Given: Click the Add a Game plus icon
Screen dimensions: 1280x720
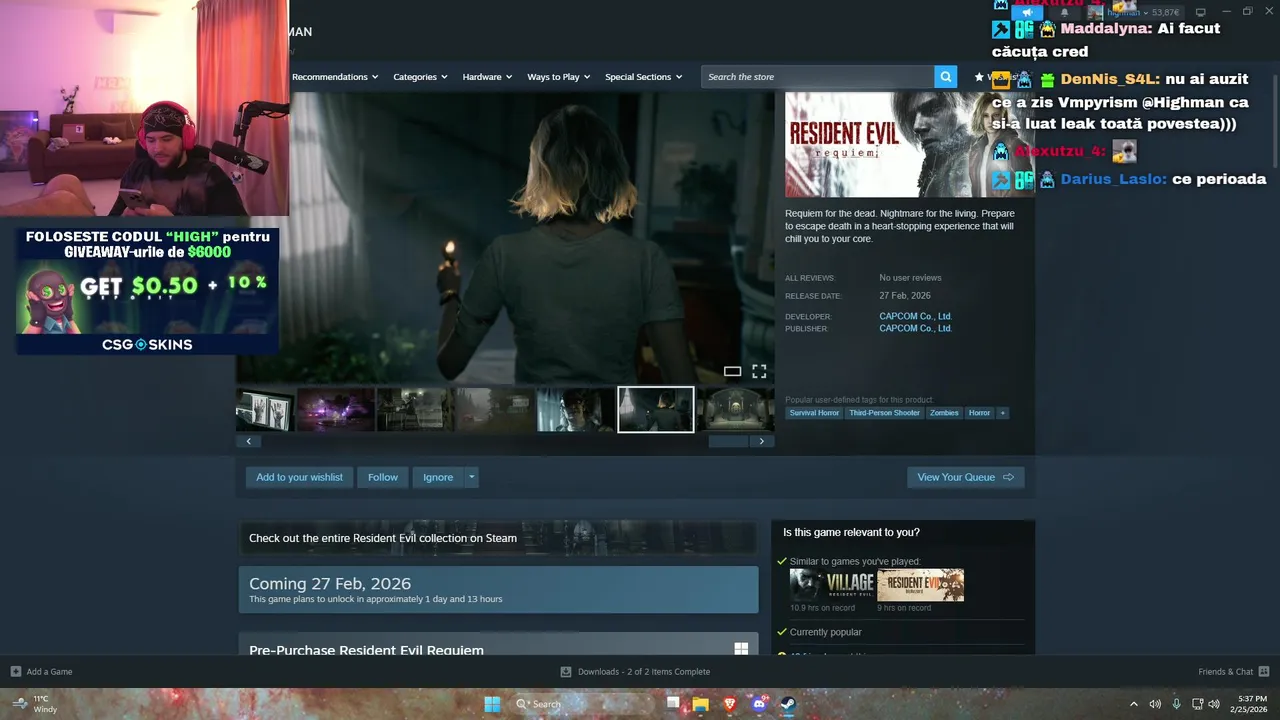Looking at the screenshot, I should [16, 672].
